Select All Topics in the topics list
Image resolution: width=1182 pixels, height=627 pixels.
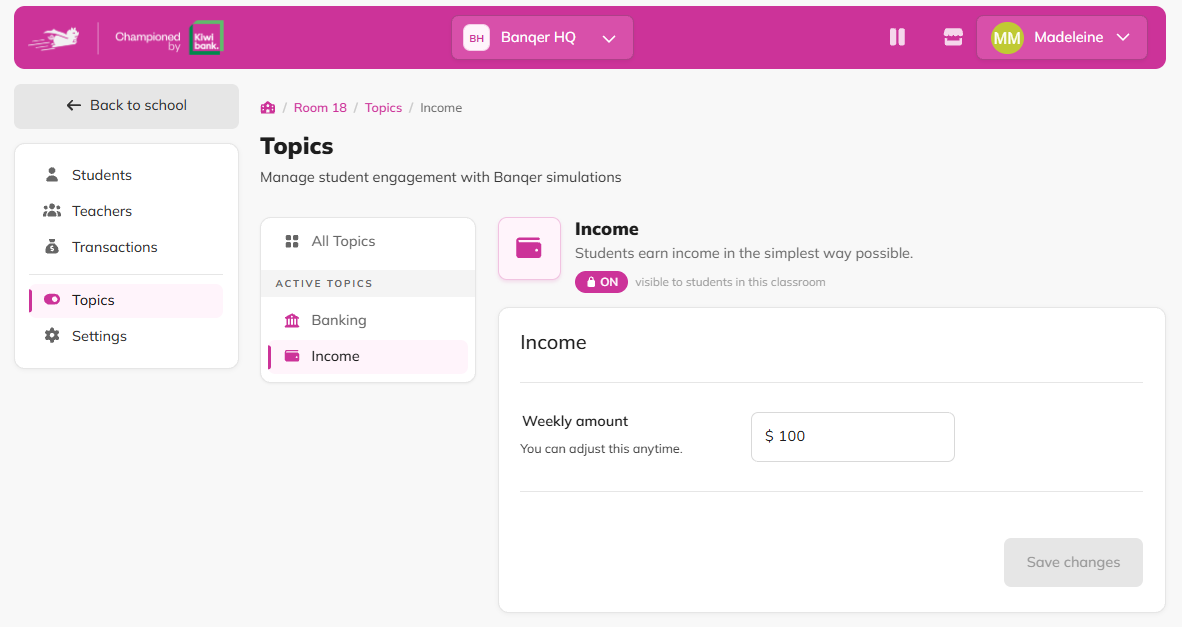click(368, 241)
